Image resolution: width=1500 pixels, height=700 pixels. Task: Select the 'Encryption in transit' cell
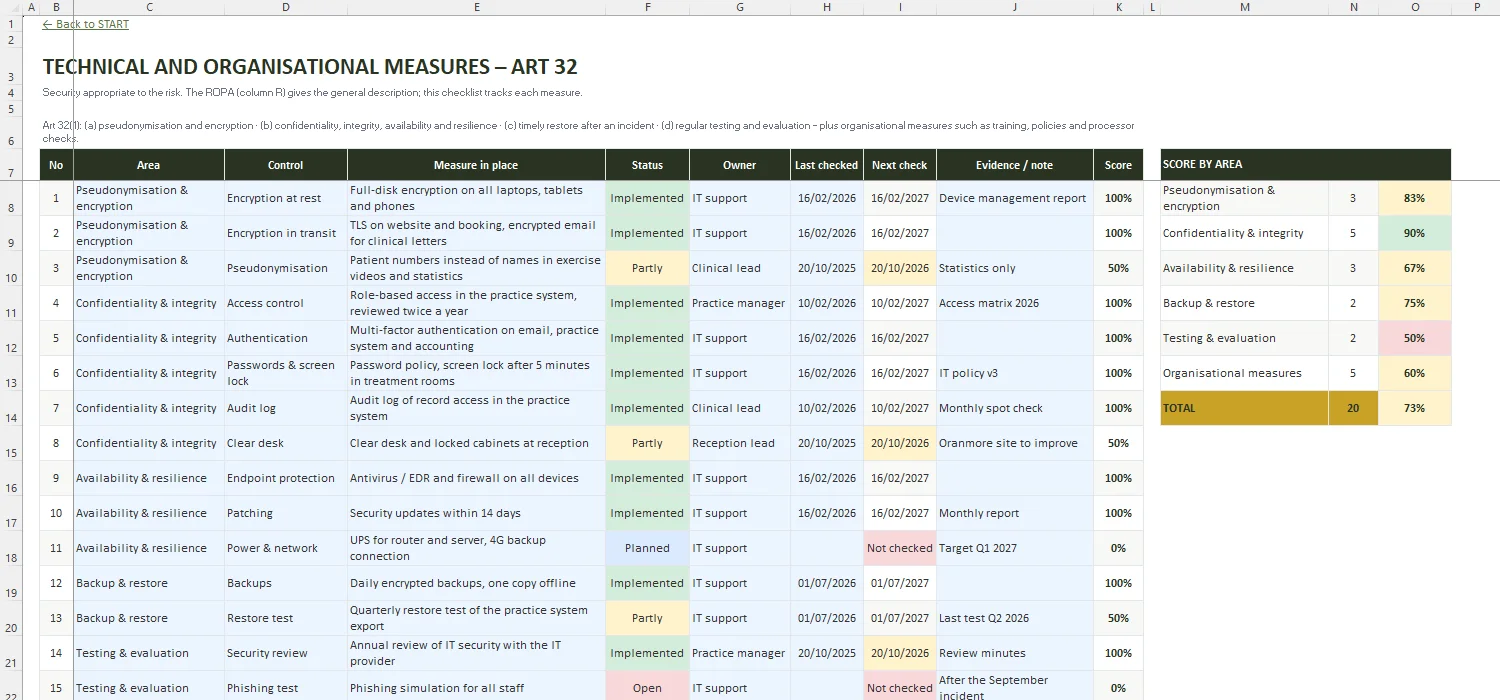pos(286,233)
